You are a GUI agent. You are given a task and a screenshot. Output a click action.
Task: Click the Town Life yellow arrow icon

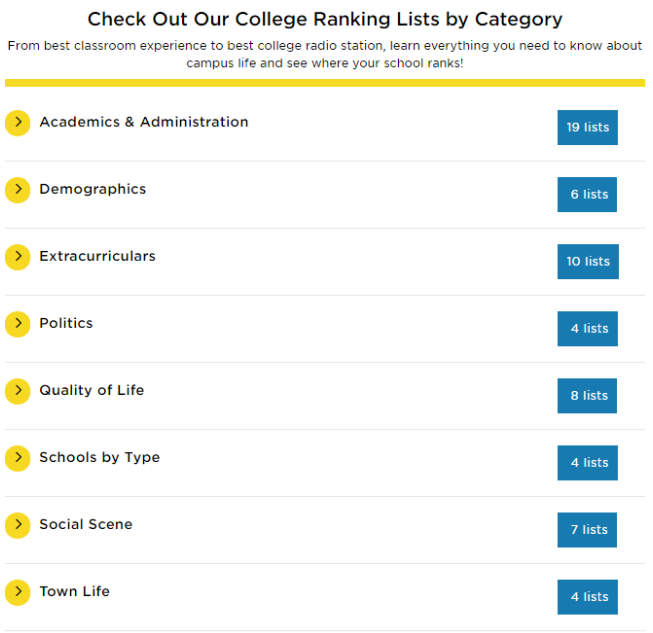(x=18, y=592)
